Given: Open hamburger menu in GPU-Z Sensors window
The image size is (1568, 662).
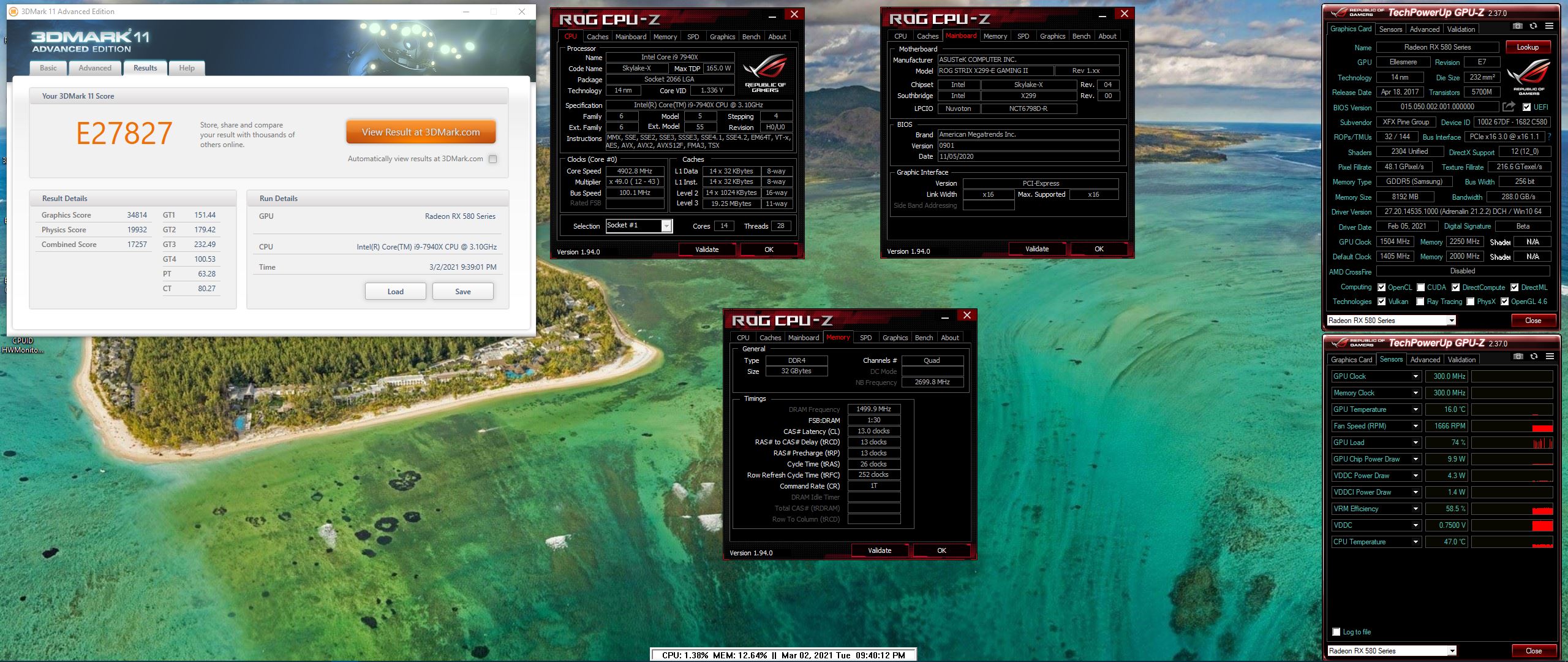Looking at the screenshot, I should 1550,357.
